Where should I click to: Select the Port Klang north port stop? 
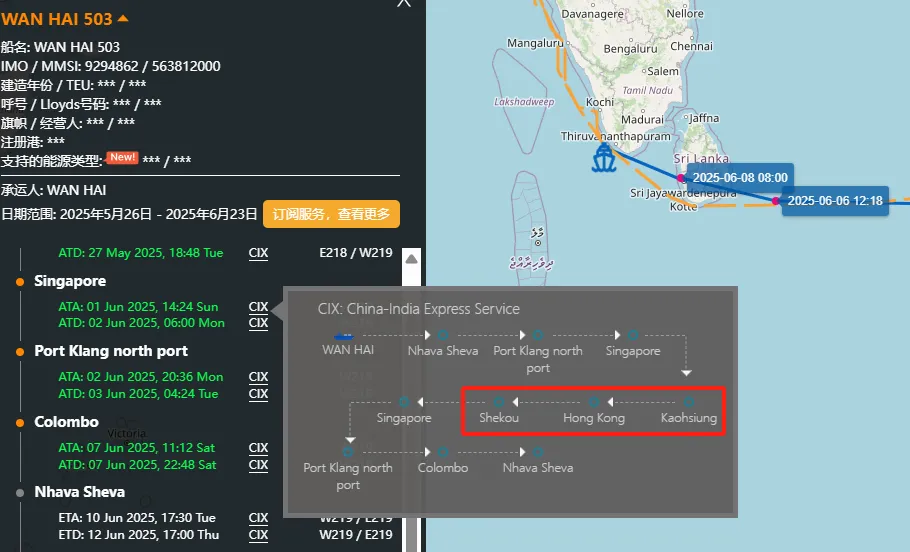click(111, 351)
